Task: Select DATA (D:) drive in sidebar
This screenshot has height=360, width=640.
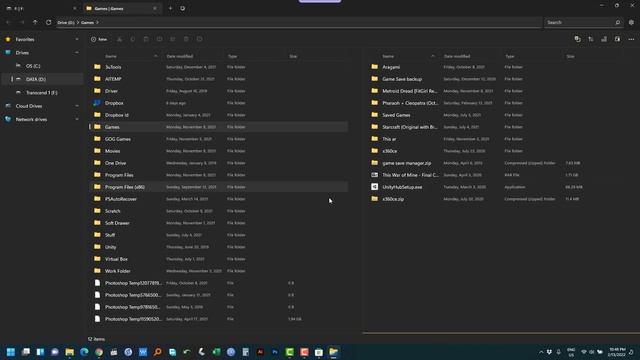Action: tap(43, 79)
